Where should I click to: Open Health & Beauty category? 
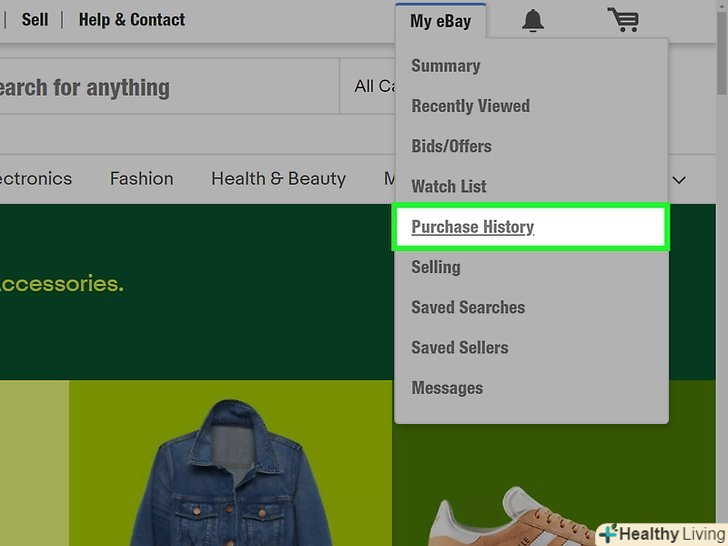(279, 179)
